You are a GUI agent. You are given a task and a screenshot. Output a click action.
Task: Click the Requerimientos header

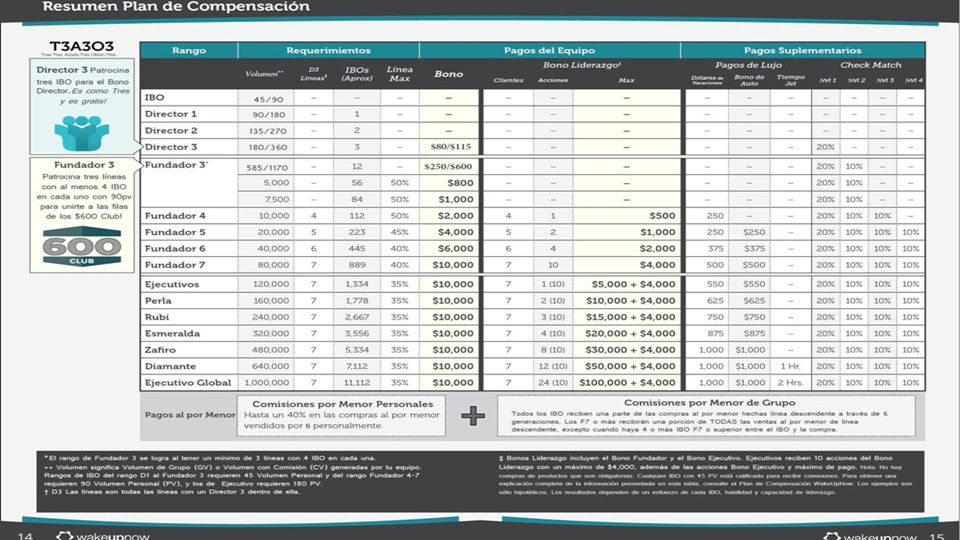328,50
